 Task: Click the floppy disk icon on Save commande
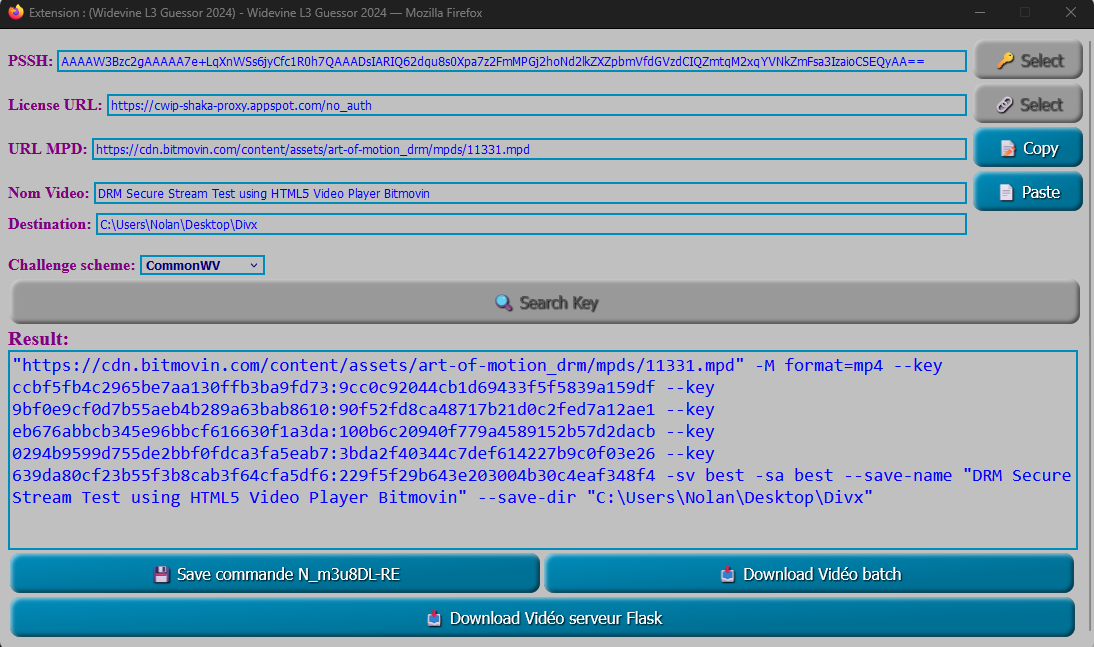click(161, 574)
